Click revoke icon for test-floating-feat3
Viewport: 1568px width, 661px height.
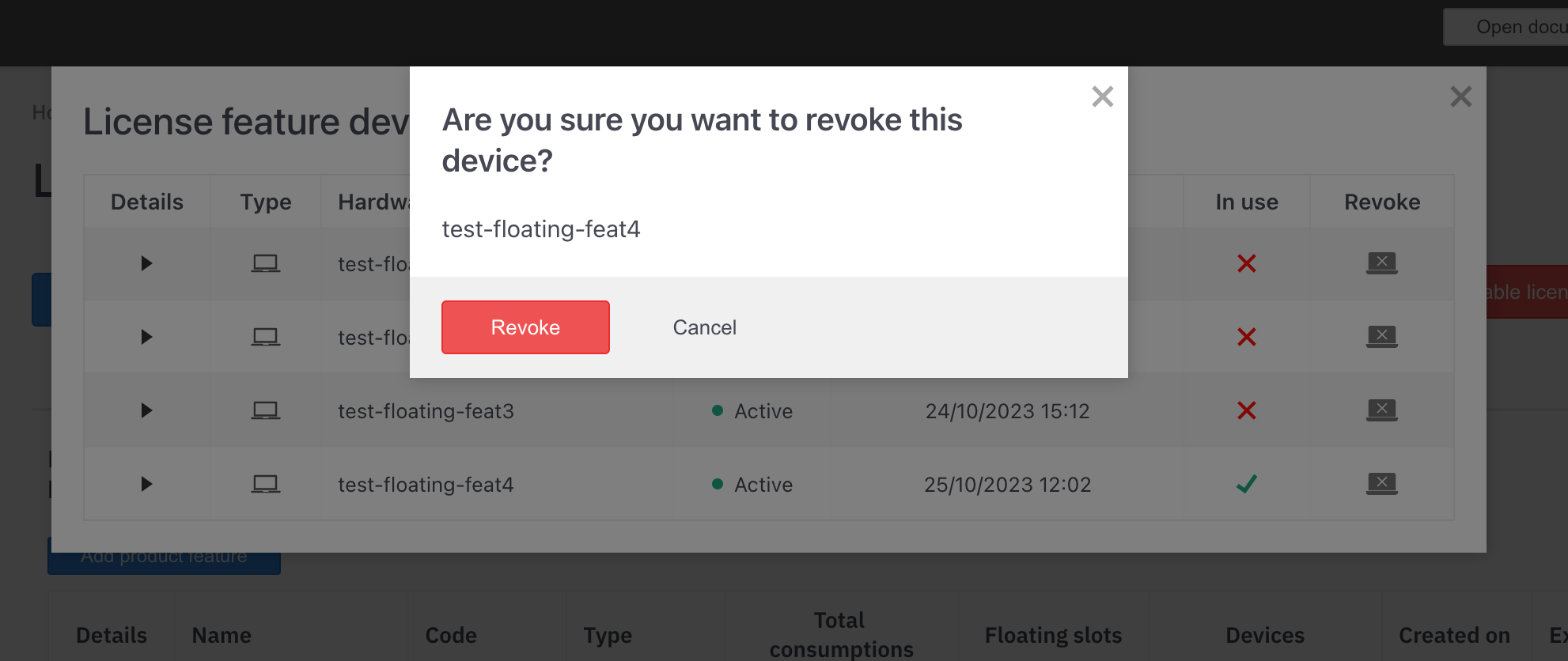point(1381,410)
